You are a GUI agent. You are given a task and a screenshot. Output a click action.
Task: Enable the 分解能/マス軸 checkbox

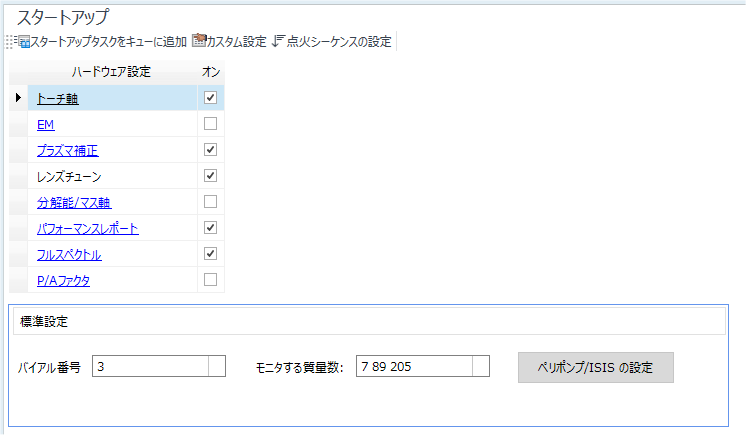point(210,202)
